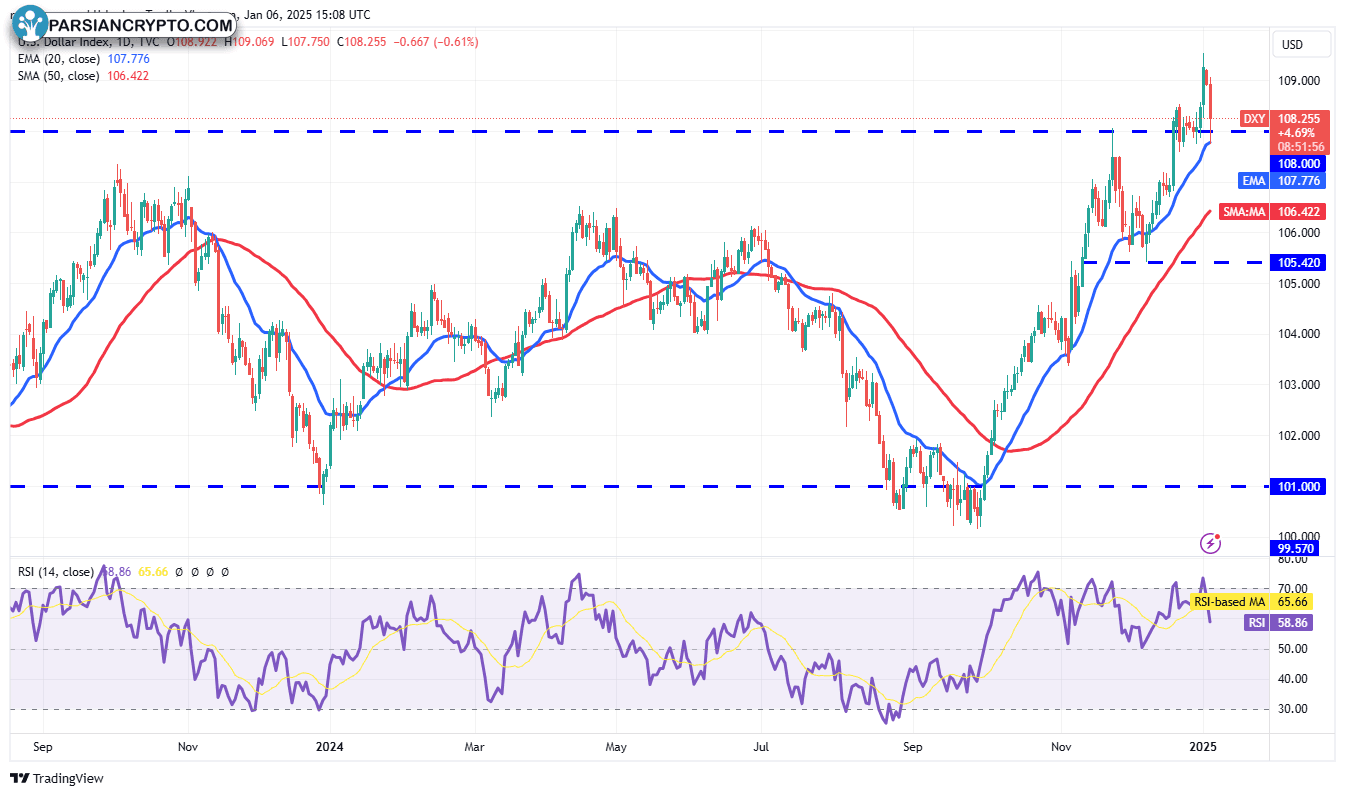Click the Jan 06, 2025 15:08 UTC timestamp
This screenshot has height=796, width=1345.
pyautogui.click(x=306, y=15)
